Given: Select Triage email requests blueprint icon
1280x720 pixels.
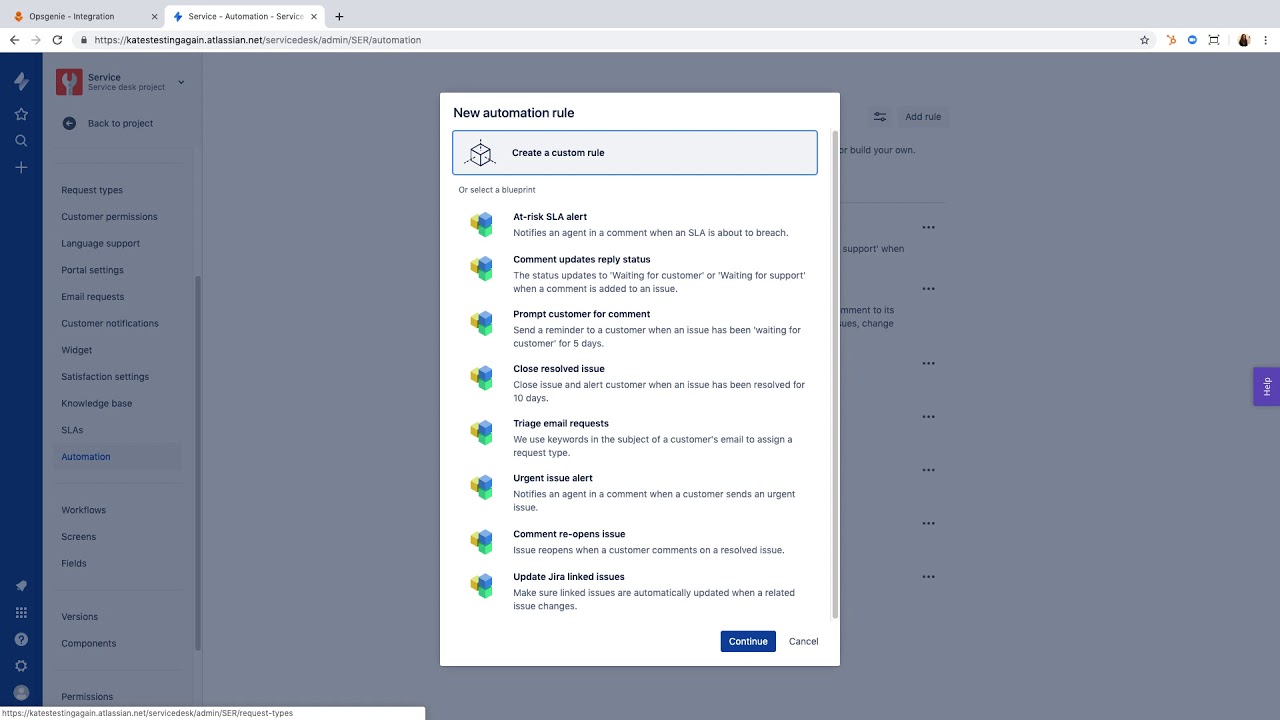Looking at the screenshot, I should point(482,432).
